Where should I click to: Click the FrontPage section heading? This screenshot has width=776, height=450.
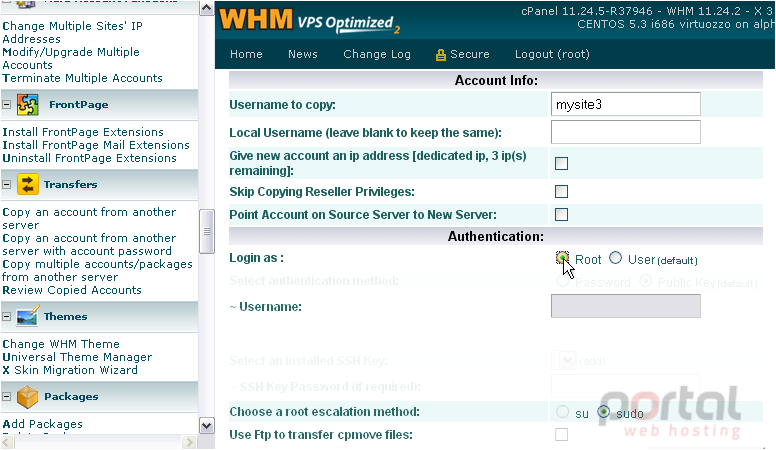point(78,104)
